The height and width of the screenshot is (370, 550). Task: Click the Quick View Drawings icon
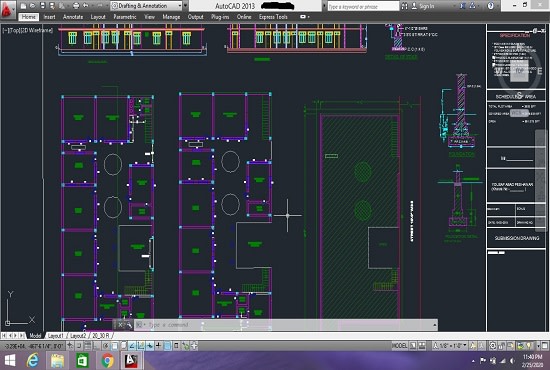(x=422, y=346)
